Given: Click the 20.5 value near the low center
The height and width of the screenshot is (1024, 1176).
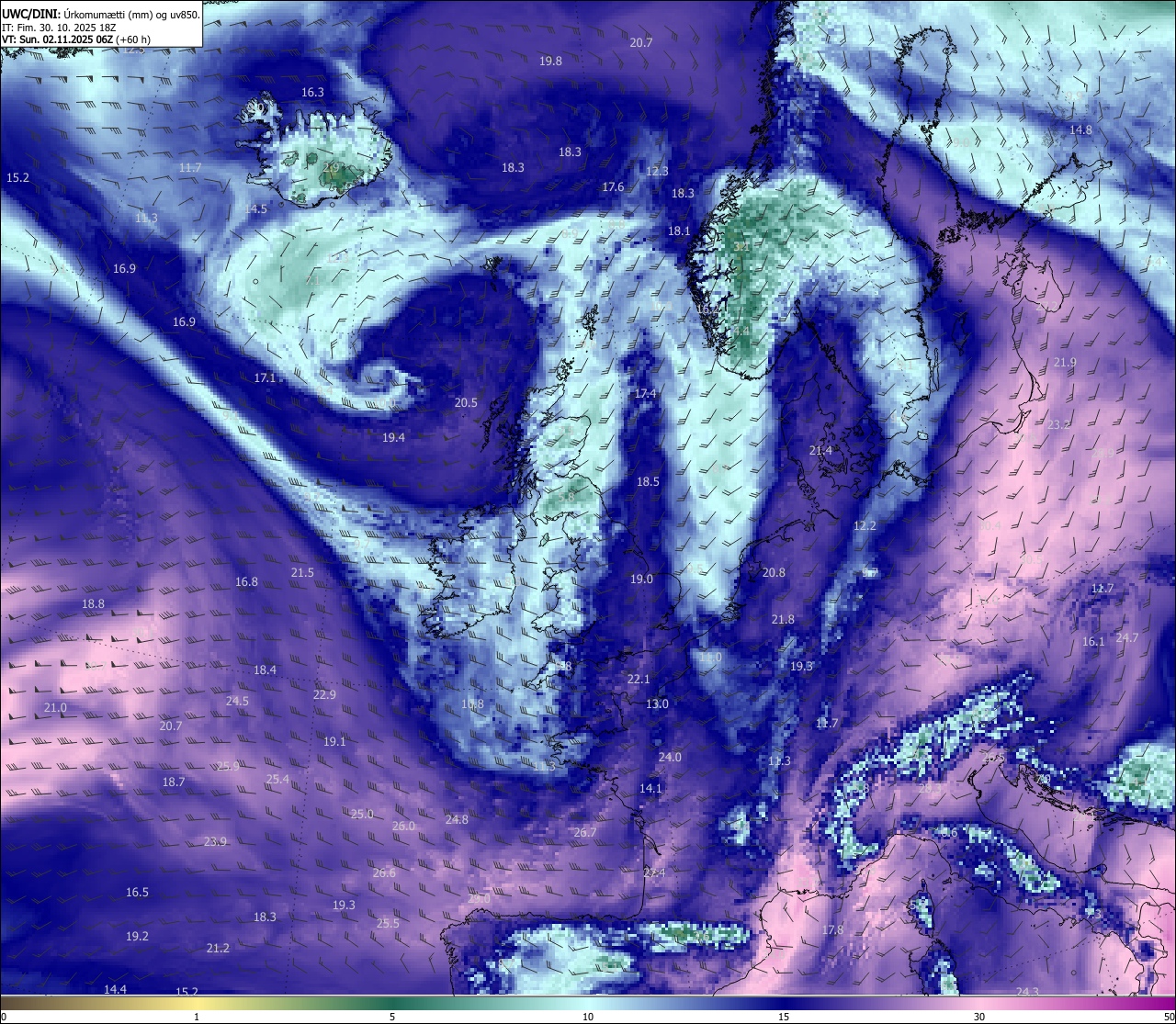Looking at the screenshot, I should (x=466, y=402).
